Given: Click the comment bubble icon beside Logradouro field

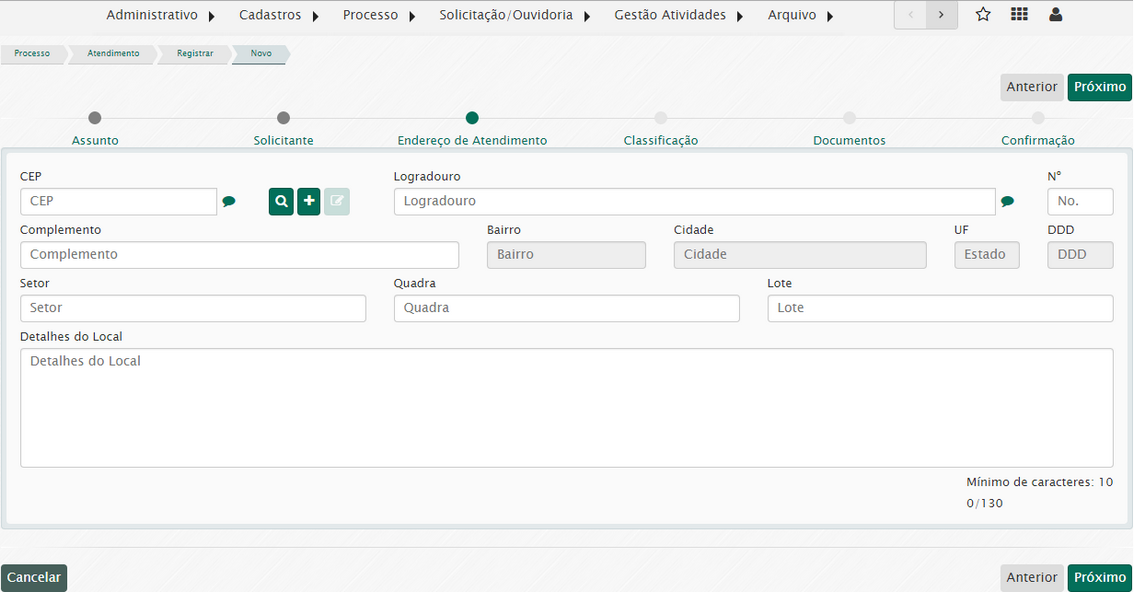Looking at the screenshot, I should (1007, 202).
